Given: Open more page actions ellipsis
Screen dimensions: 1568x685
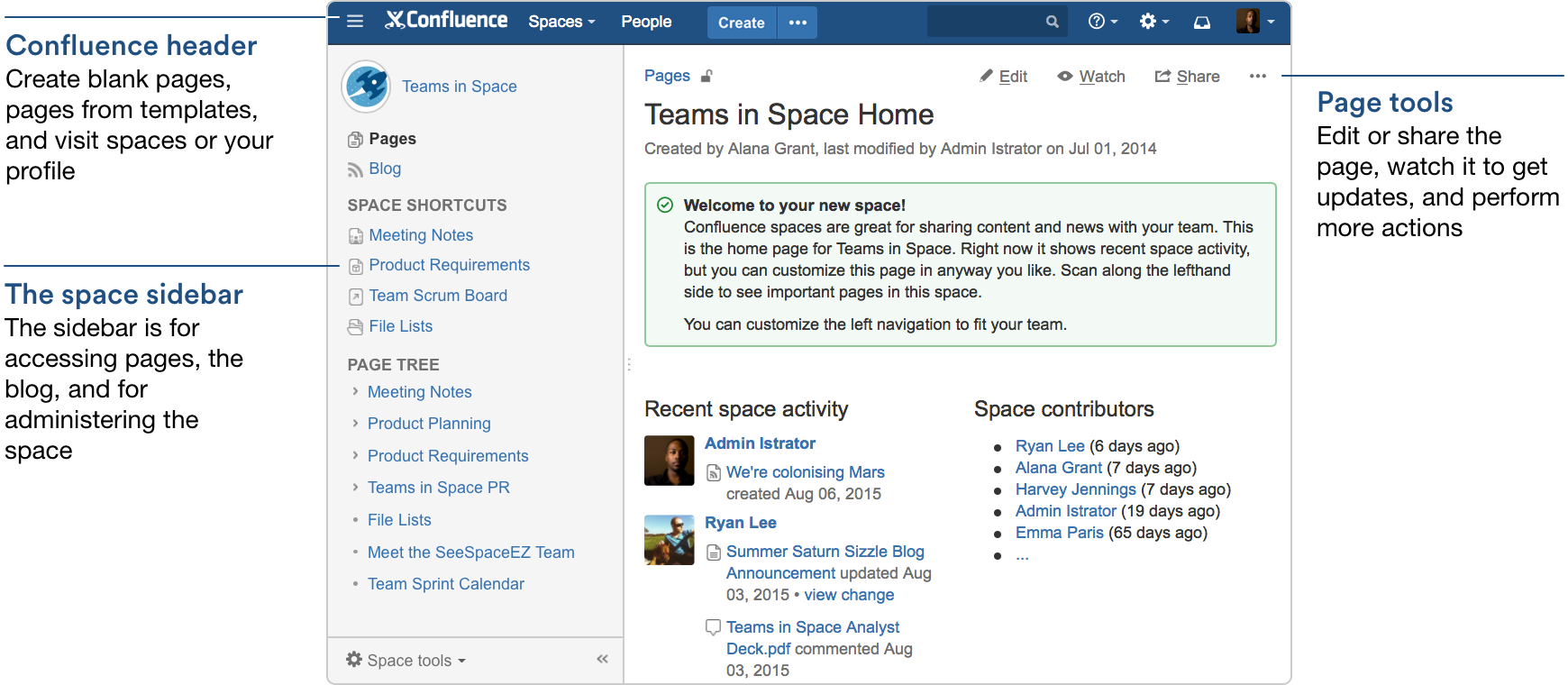Looking at the screenshot, I should coord(1258,77).
